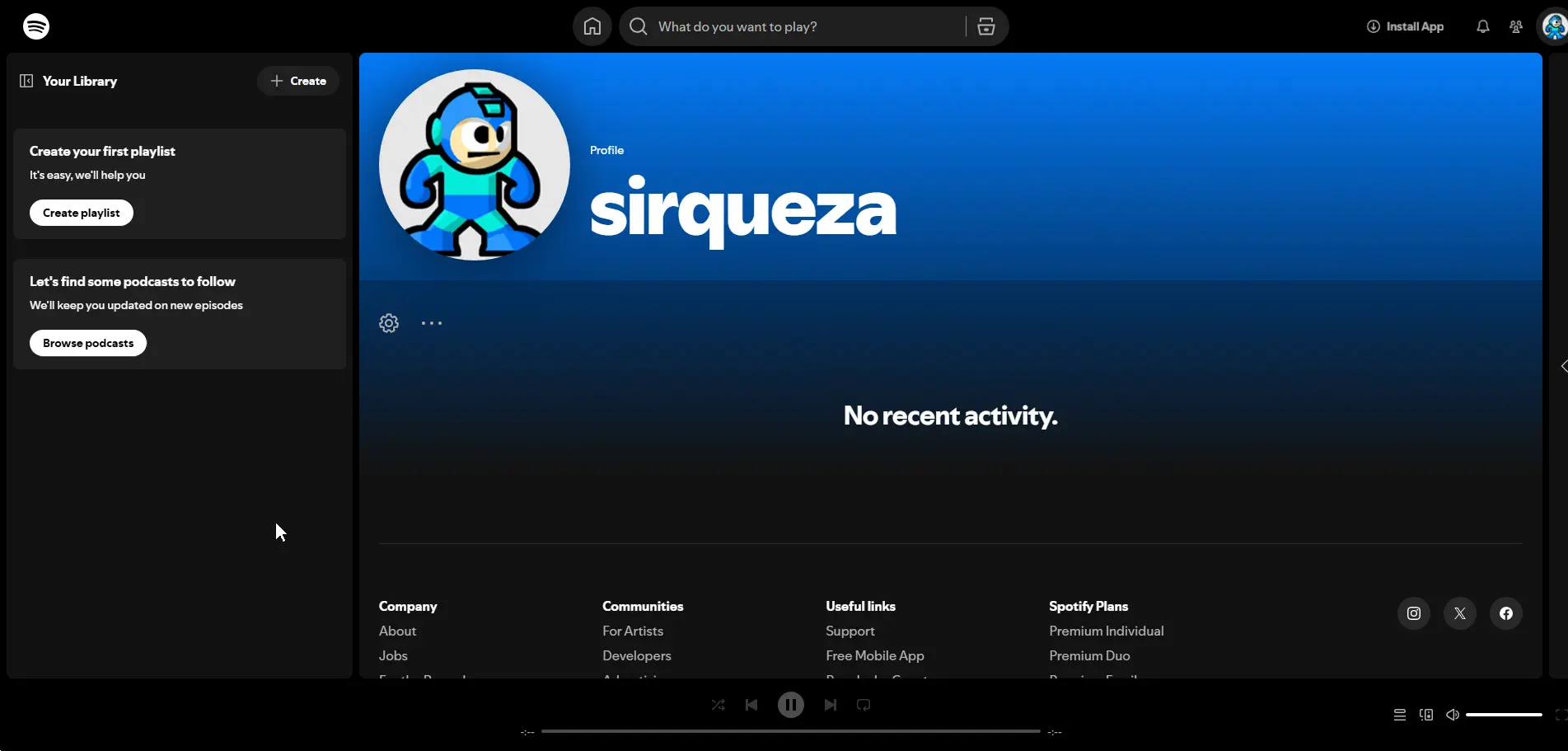This screenshot has width=1568, height=751.
Task: Open the Premium Individual link
Action: (x=1107, y=631)
